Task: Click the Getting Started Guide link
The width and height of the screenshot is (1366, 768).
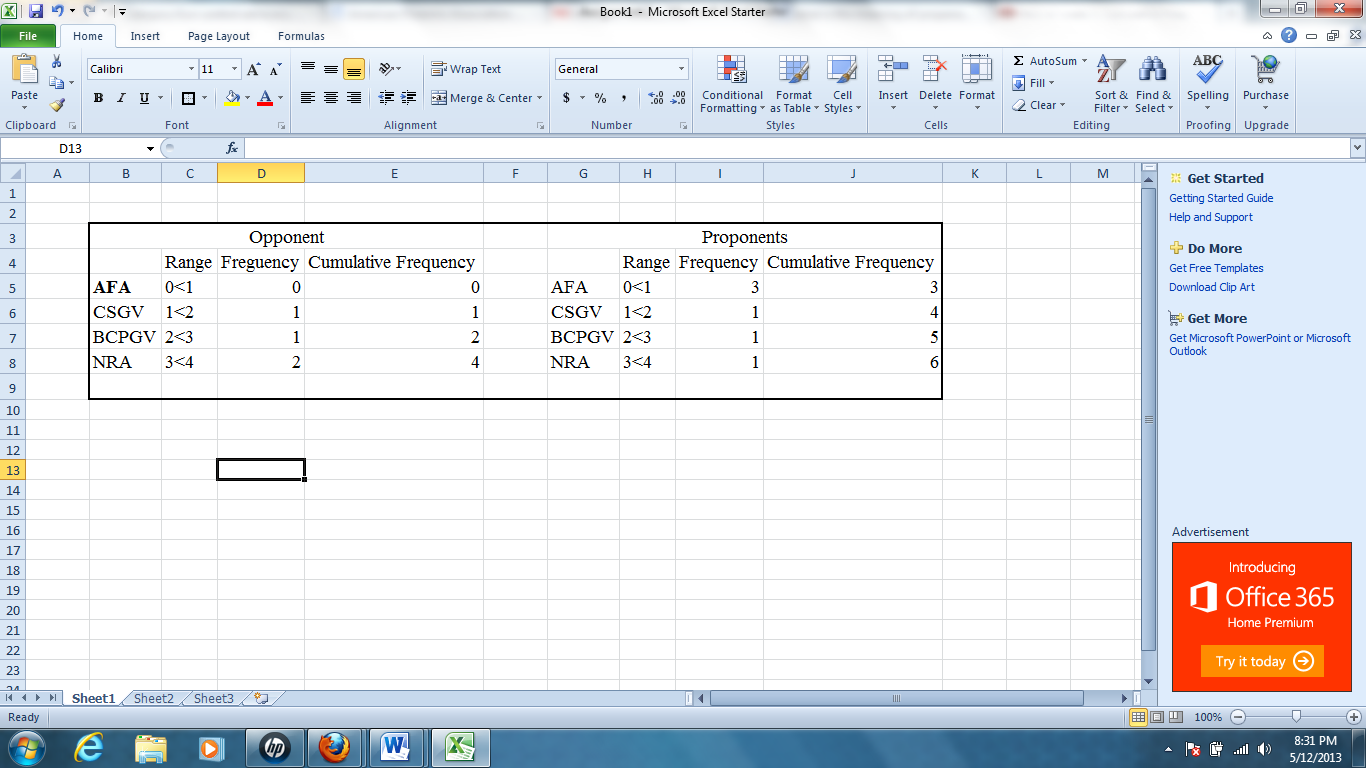Action: (x=1222, y=199)
